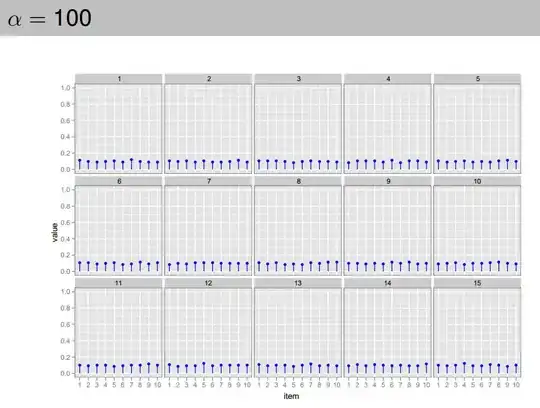Screen dimensions: 540x408
Task: Select the facet panel header 5
Action: coord(477,79)
